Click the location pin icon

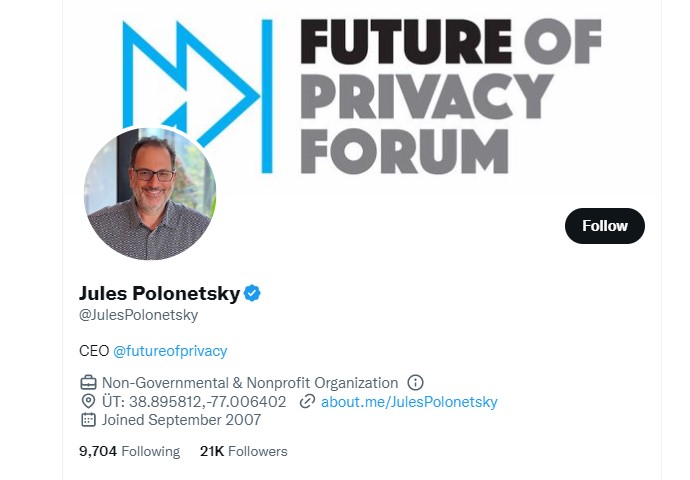[x=88, y=402]
